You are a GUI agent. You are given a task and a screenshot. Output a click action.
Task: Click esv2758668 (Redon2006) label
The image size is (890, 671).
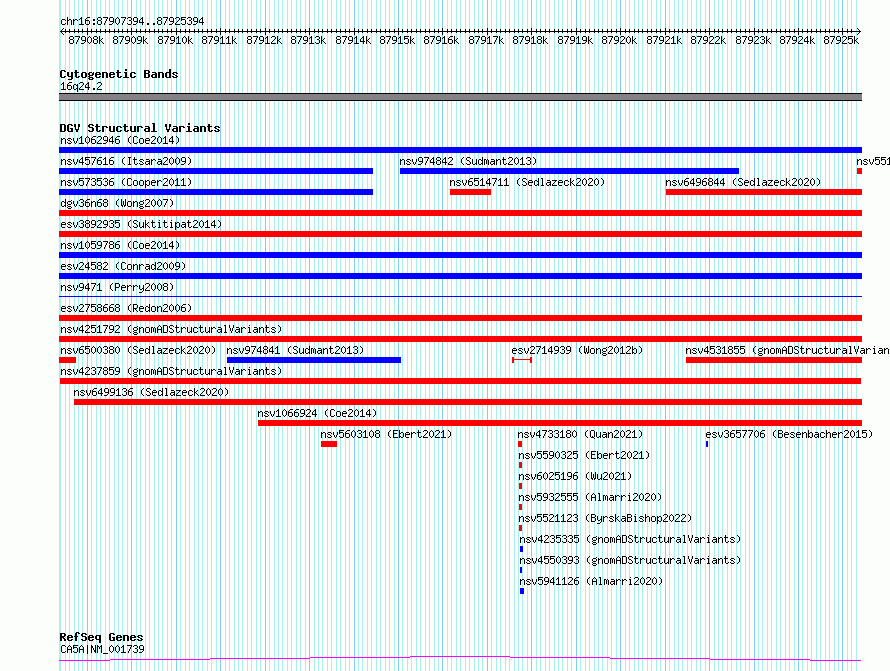tap(126, 308)
